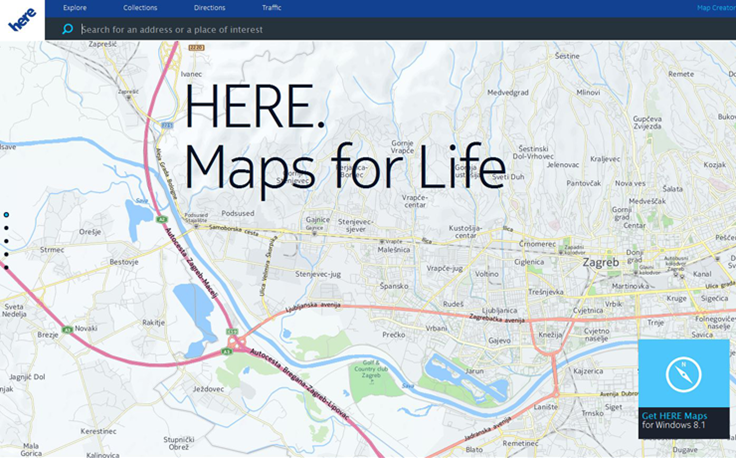Screen dimensions: 736x458
Task: Click the Ivanec map label
Action: coord(192,74)
